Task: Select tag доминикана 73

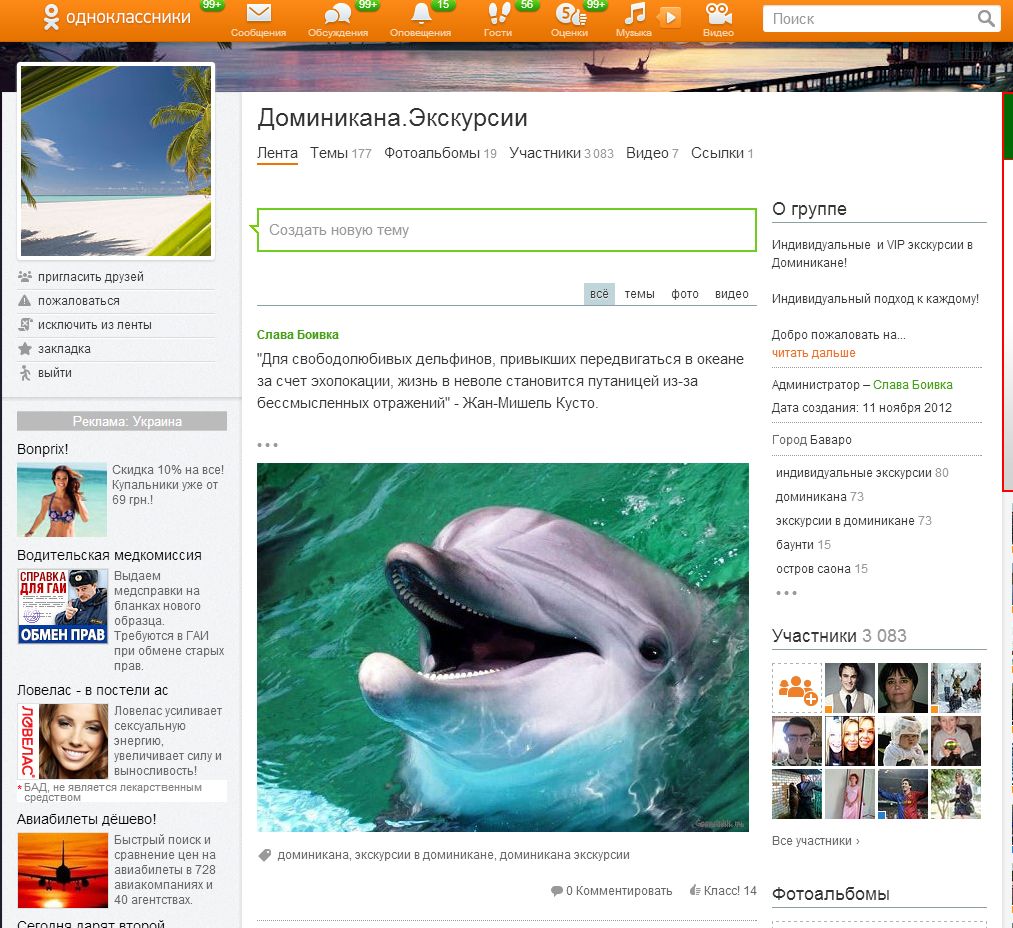Action: pos(819,497)
